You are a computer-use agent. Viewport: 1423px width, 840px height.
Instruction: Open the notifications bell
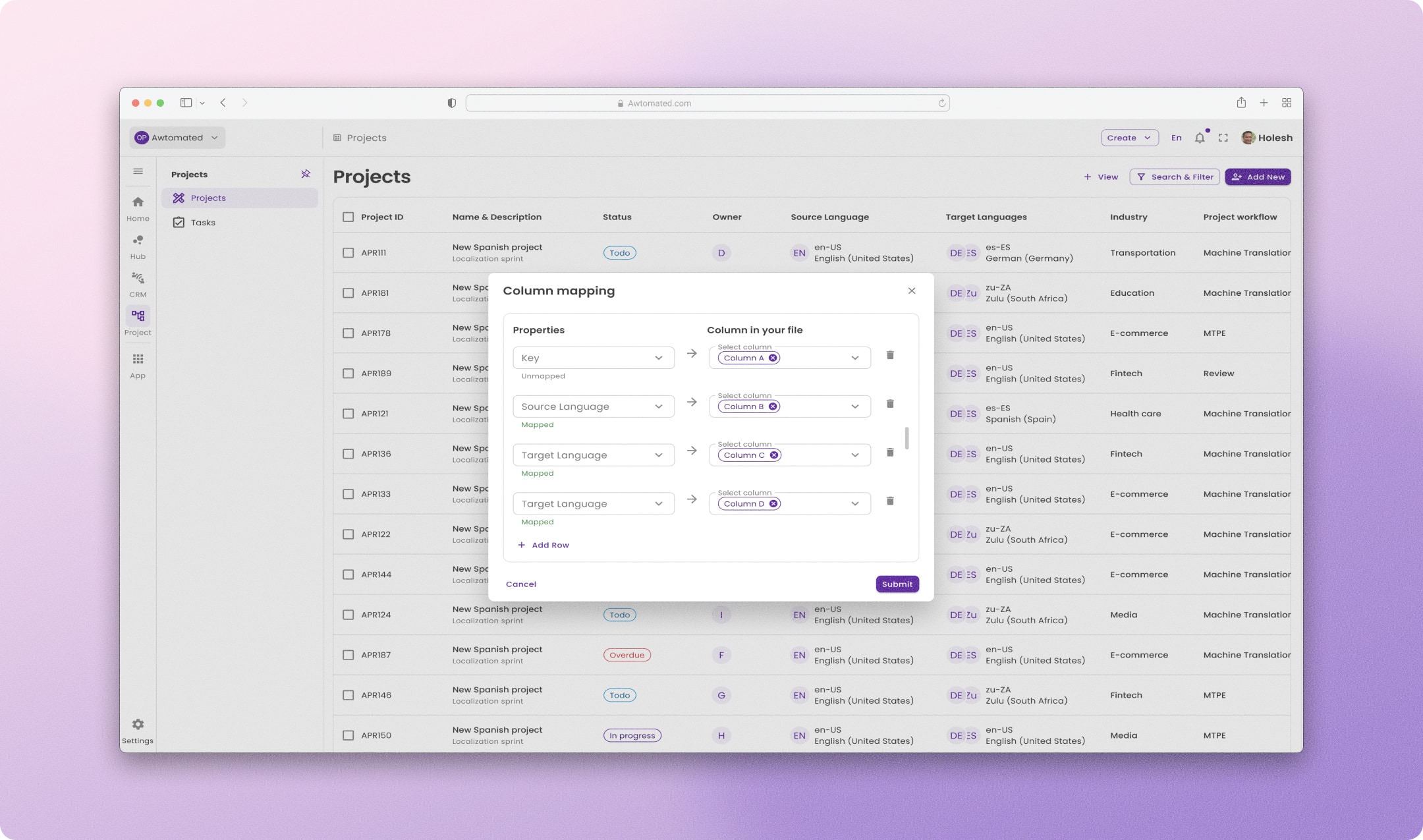pyautogui.click(x=1200, y=138)
